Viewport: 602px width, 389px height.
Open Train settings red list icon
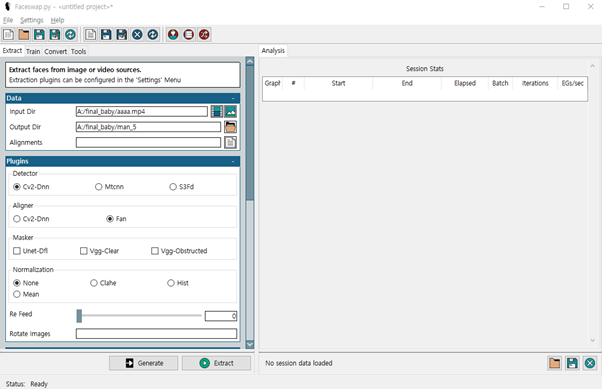[189, 35]
